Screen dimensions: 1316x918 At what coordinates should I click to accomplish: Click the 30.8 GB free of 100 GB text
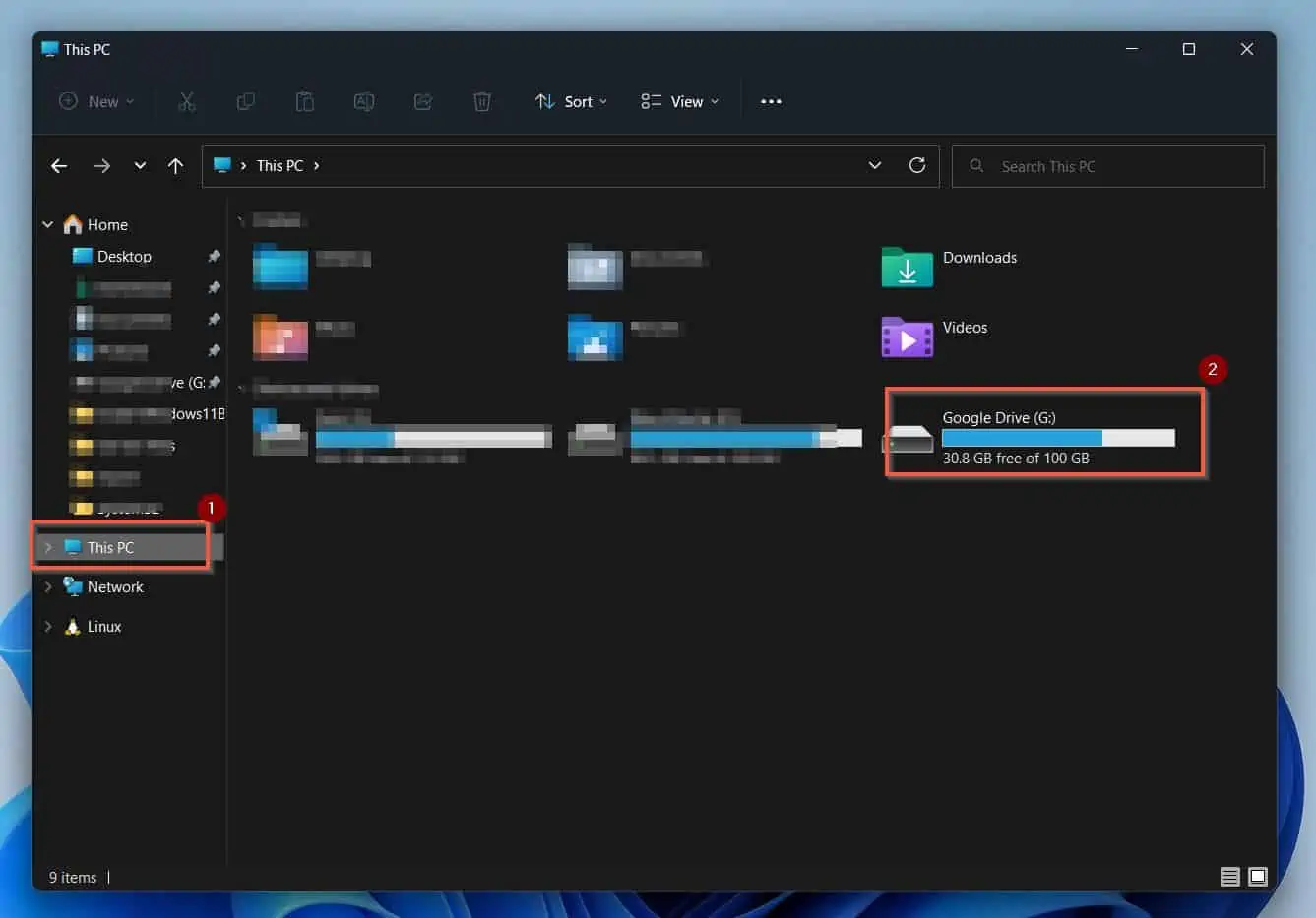click(1016, 458)
